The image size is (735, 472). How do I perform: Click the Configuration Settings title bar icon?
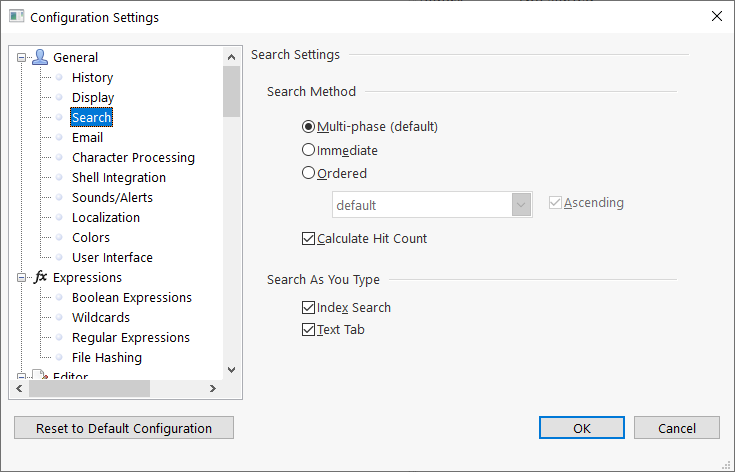click(16, 16)
